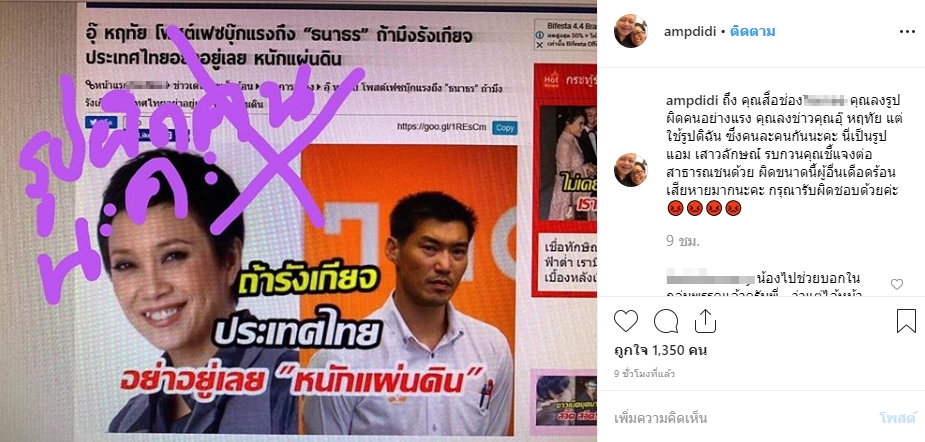Save the post with the bookmark icon

click(906, 321)
